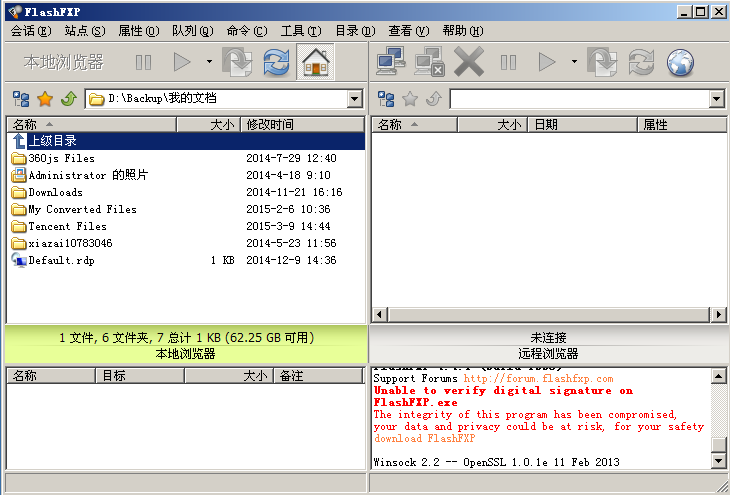Click remote pane folder tree icon
The width and height of the screenshot is (730, 495).
coord(386,99)
